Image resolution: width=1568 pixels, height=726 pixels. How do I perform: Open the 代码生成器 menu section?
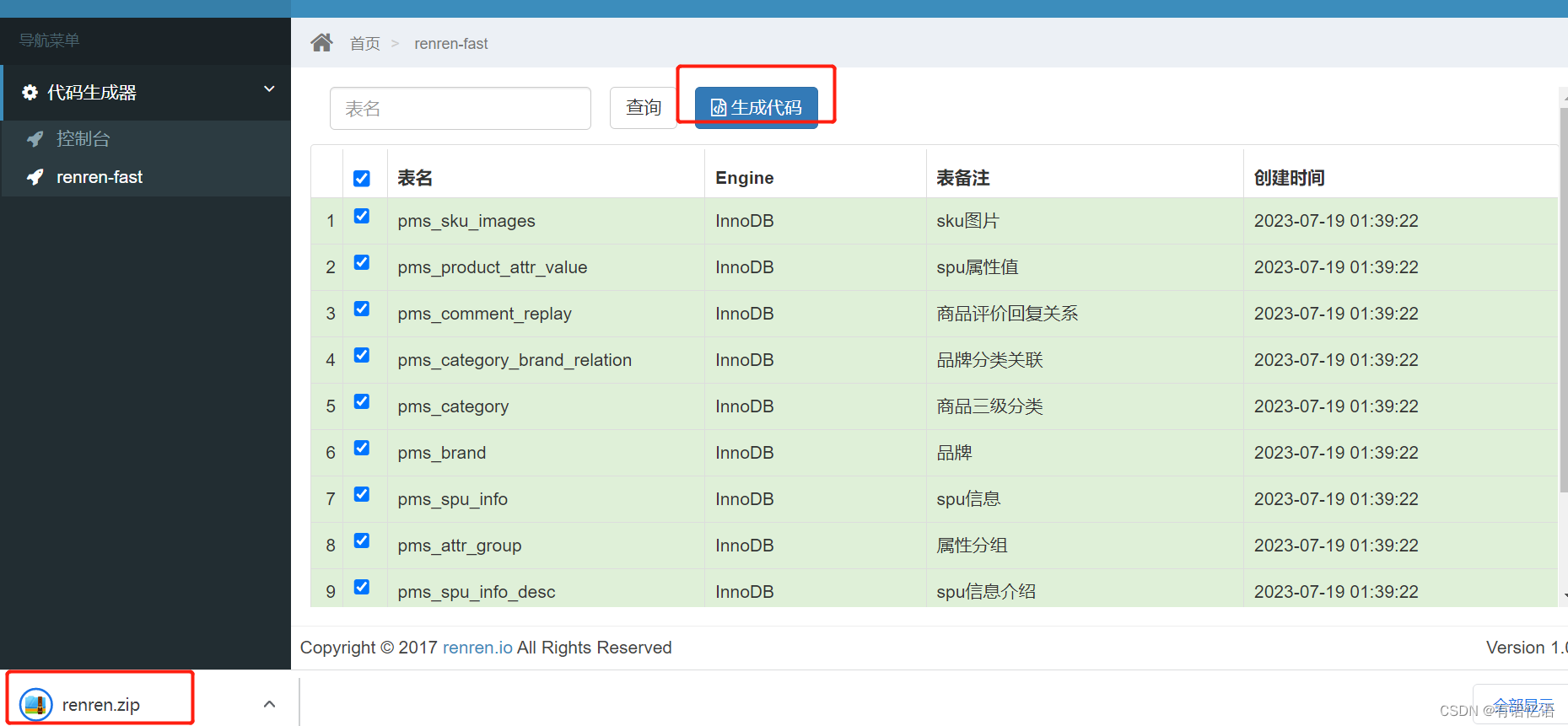[146, 93]
